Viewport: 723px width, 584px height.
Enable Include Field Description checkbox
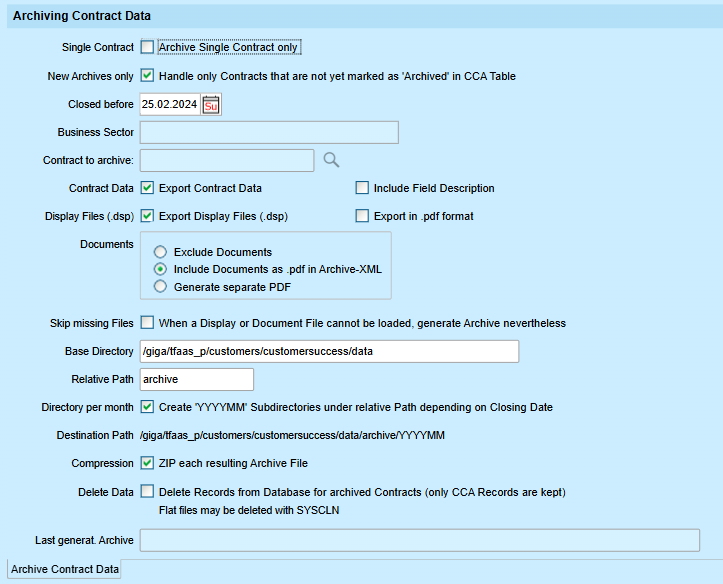362,188
